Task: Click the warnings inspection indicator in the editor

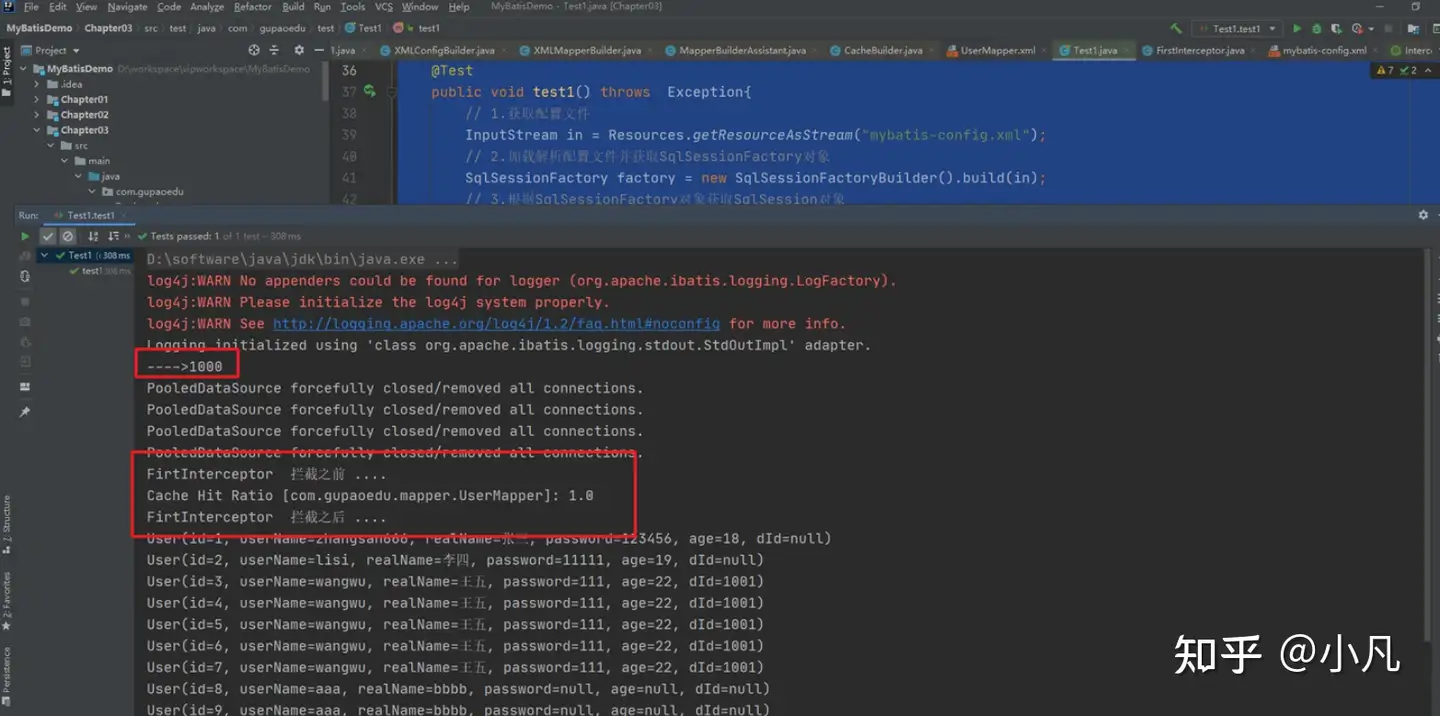Action: [1385, 71]
